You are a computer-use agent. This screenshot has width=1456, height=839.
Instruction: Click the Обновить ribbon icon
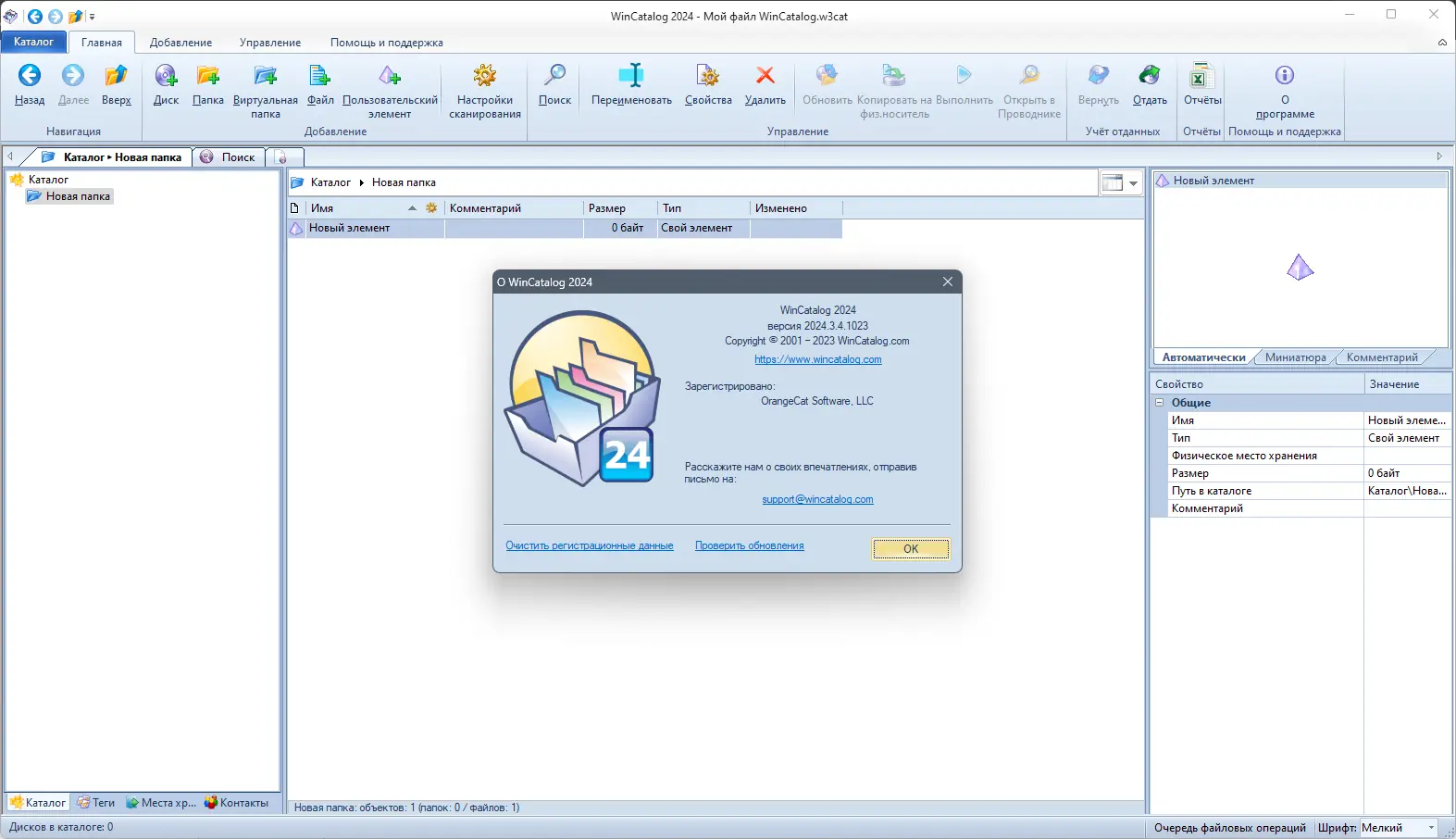point(827,76)
